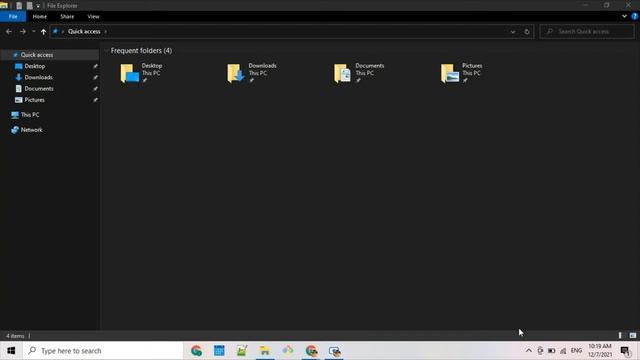Click the New folder icon in title bar

(x=29, y=6)
